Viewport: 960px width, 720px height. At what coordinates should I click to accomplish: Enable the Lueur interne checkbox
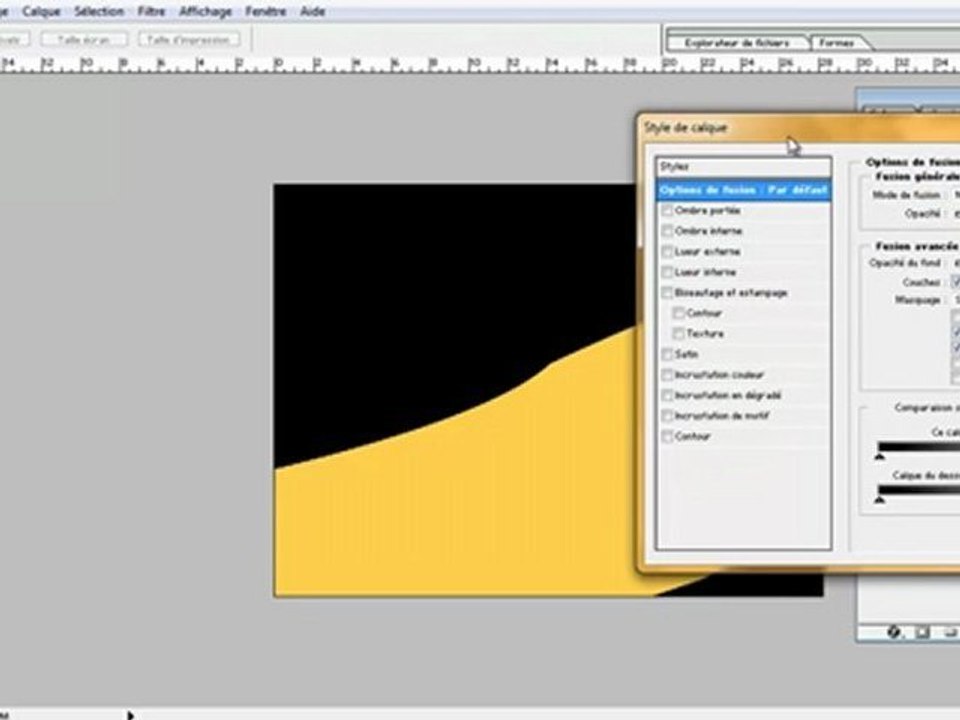pos(667,272)
